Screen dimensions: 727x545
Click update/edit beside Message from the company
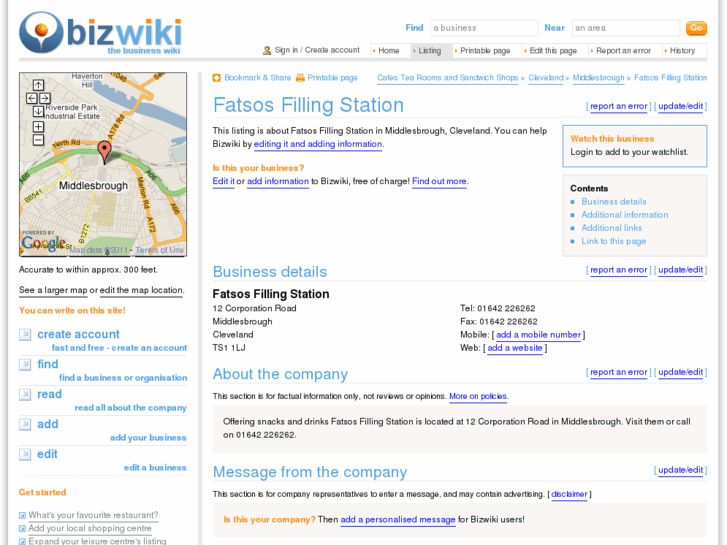(681, 470)
